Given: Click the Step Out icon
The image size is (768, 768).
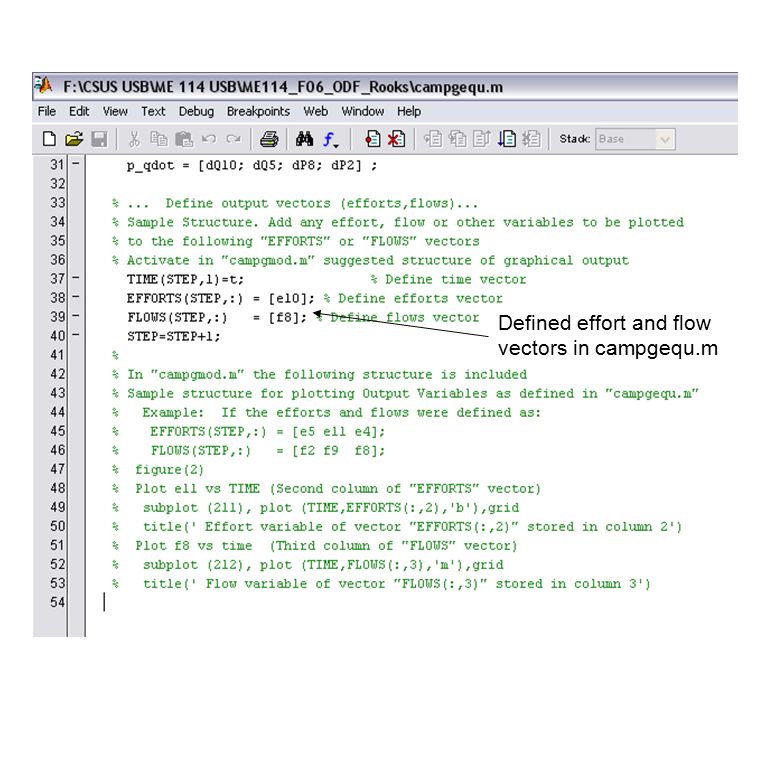Looking at the screenshot, I should point(482,139).
